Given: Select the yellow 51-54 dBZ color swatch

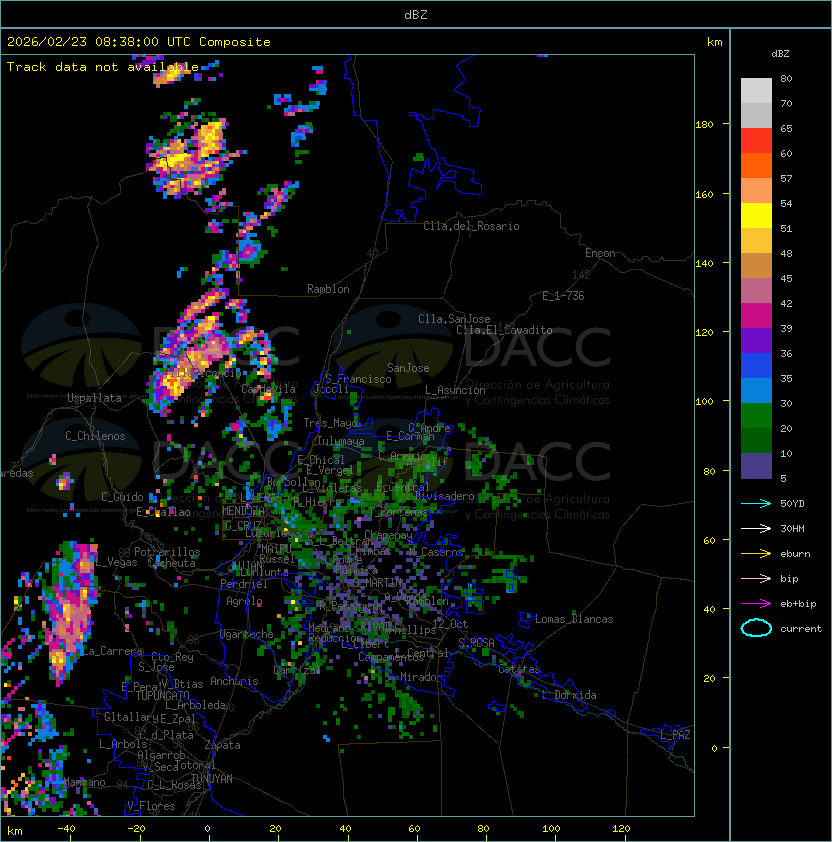Looking at the screenshot, I should click(x=756, y=216).
